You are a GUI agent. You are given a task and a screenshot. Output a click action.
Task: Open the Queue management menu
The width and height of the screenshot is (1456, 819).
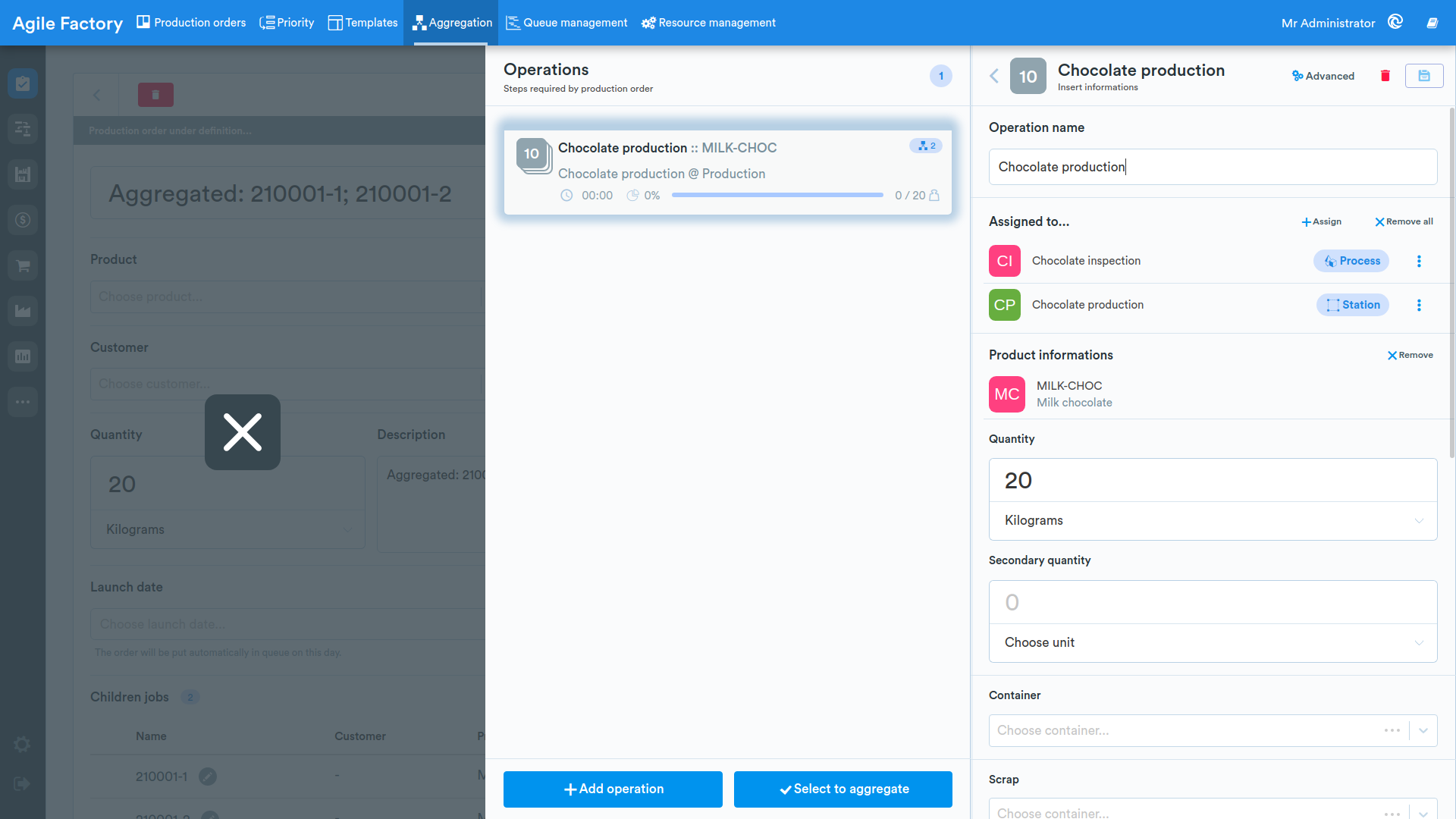(566, 23)
